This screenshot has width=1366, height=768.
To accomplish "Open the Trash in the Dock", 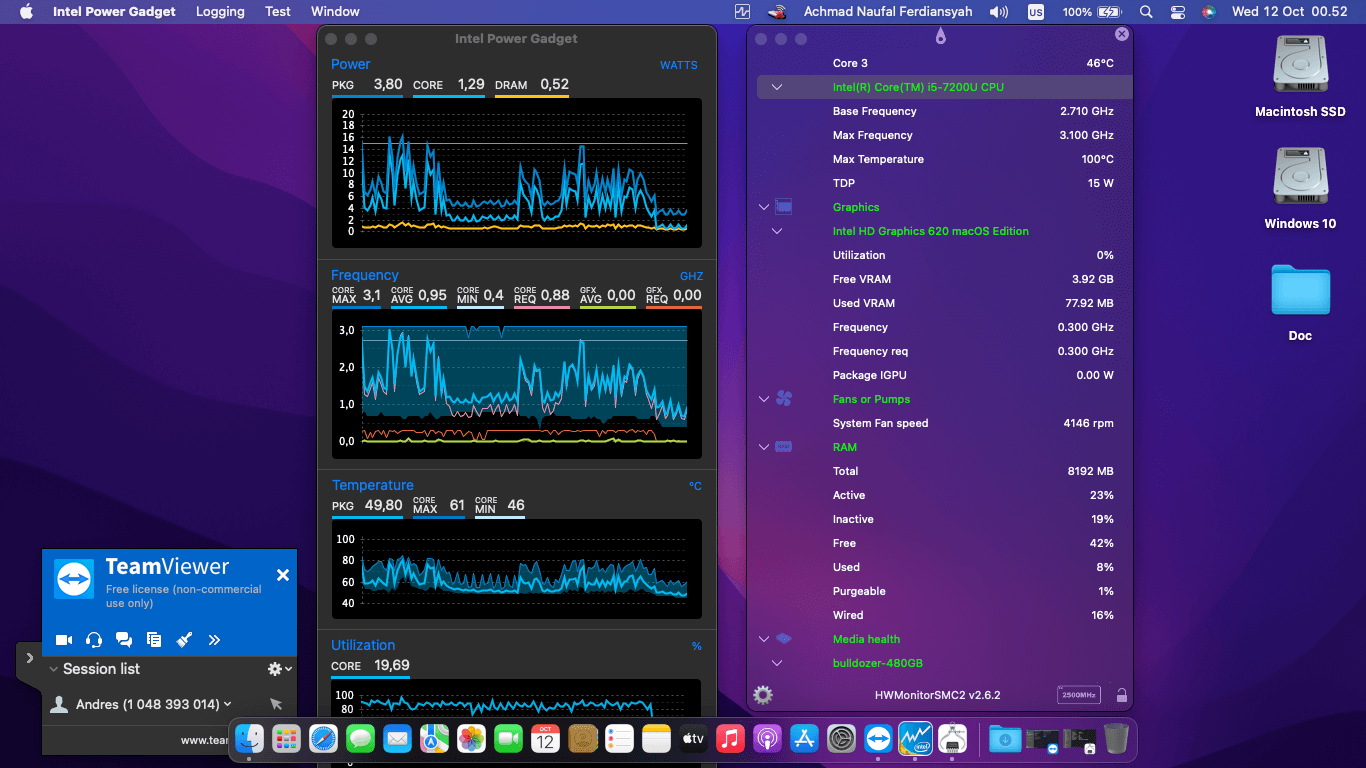I will 1116,739.
